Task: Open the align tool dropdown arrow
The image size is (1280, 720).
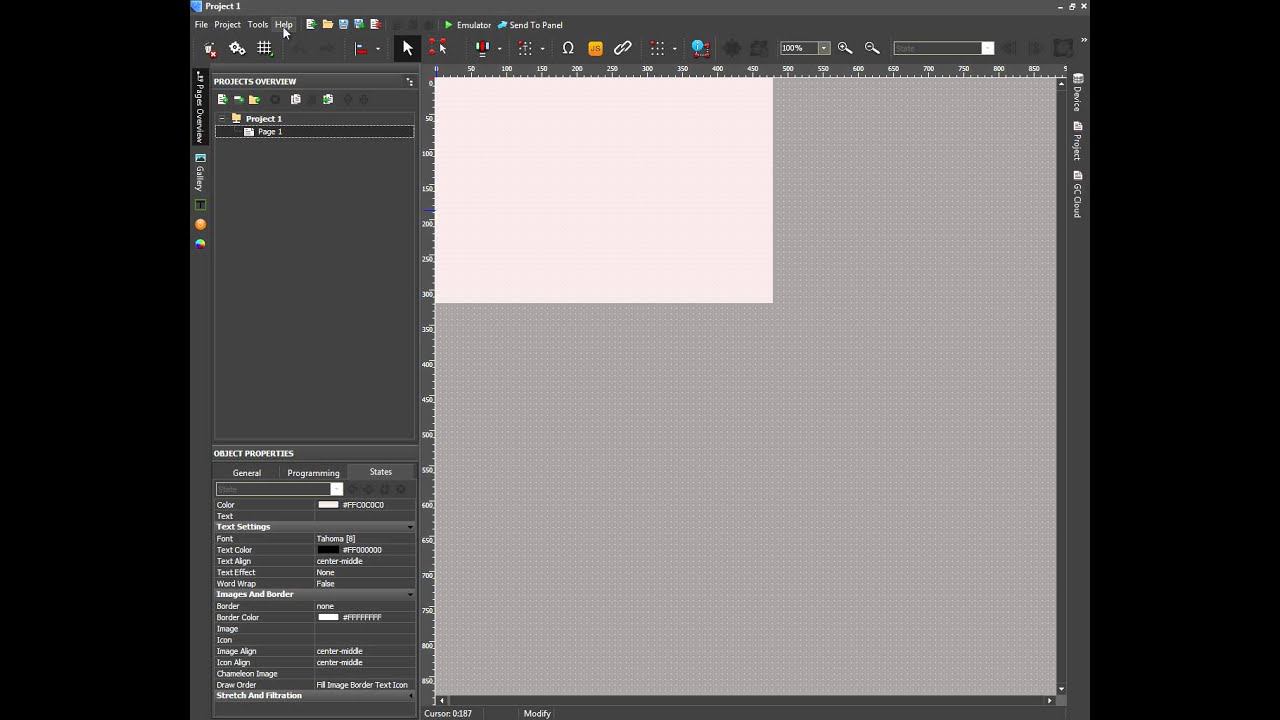Action: pyautogui.click(x=378, y=49)
